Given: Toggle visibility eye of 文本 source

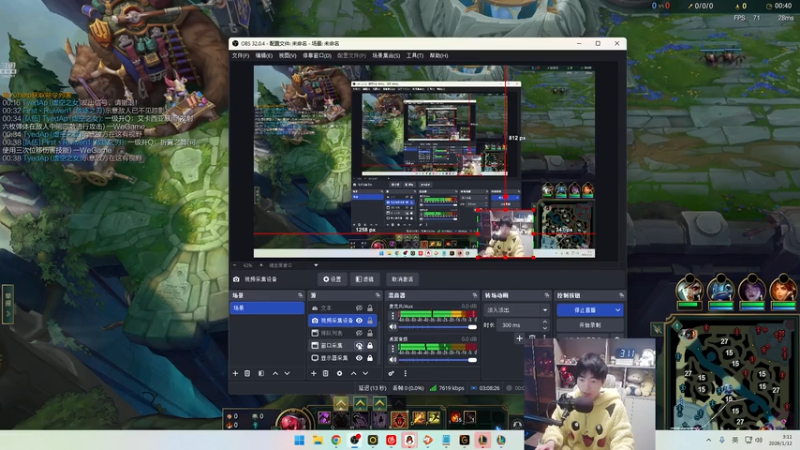Looking at the screenshot, I should coord(359,308).
